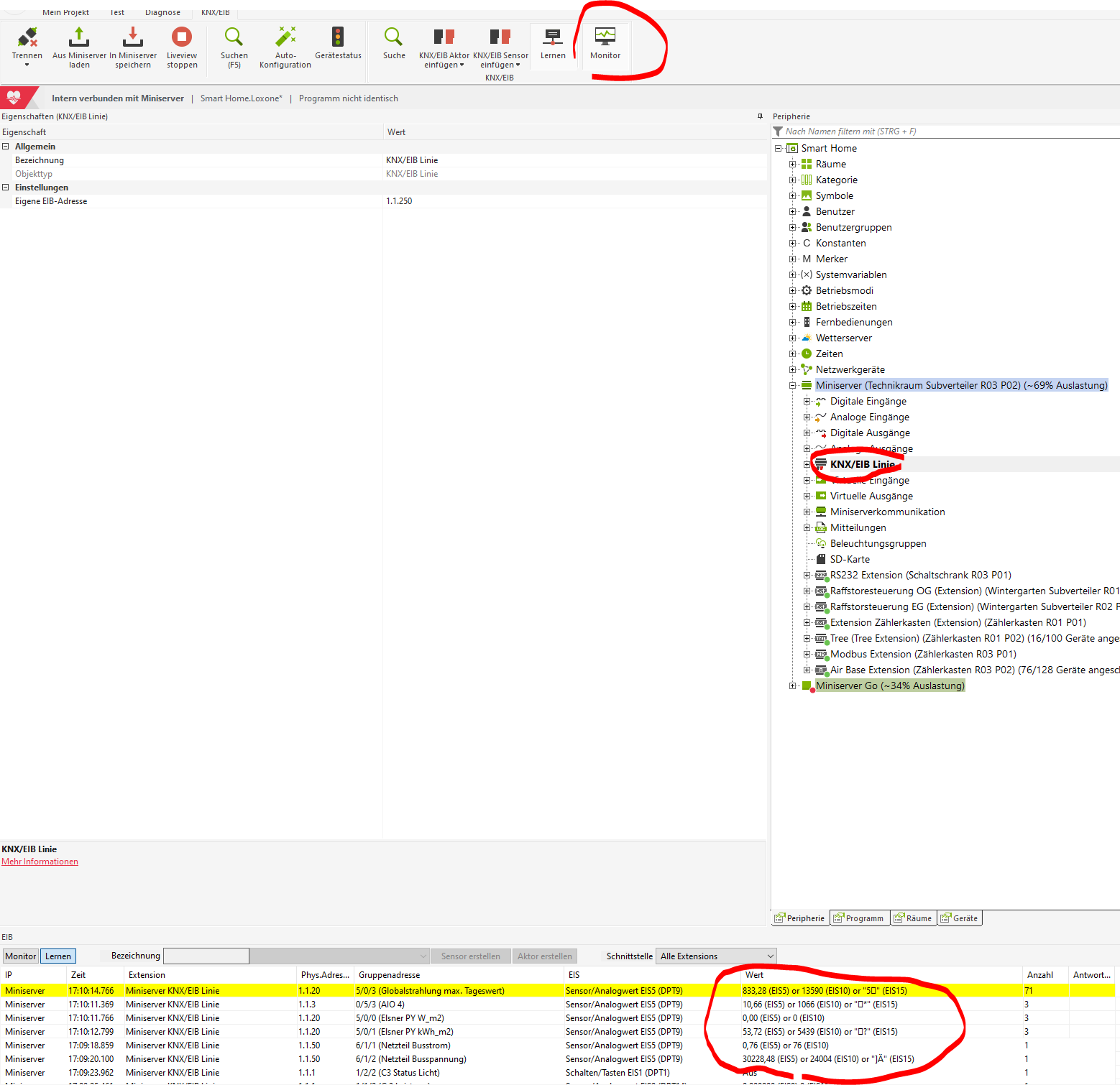This screenshot has height=1085, width=1120.
Task: Start Suchen (F5) device search
Action: [234, 47]
